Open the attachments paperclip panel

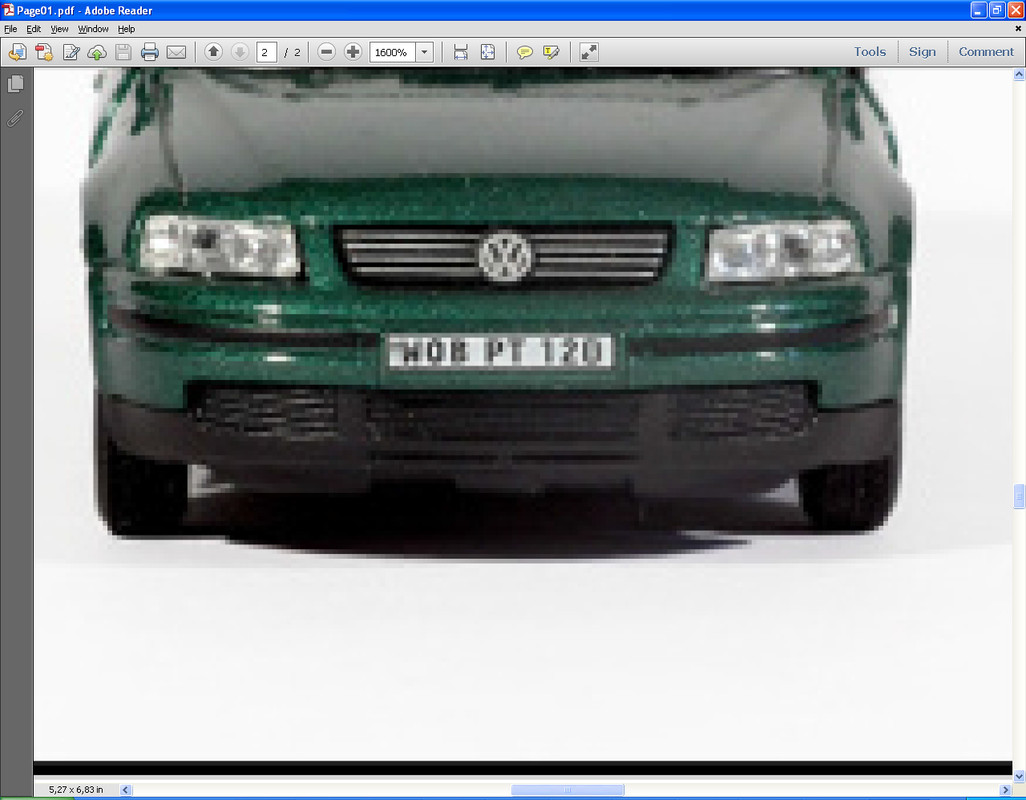tap(16, 118)
